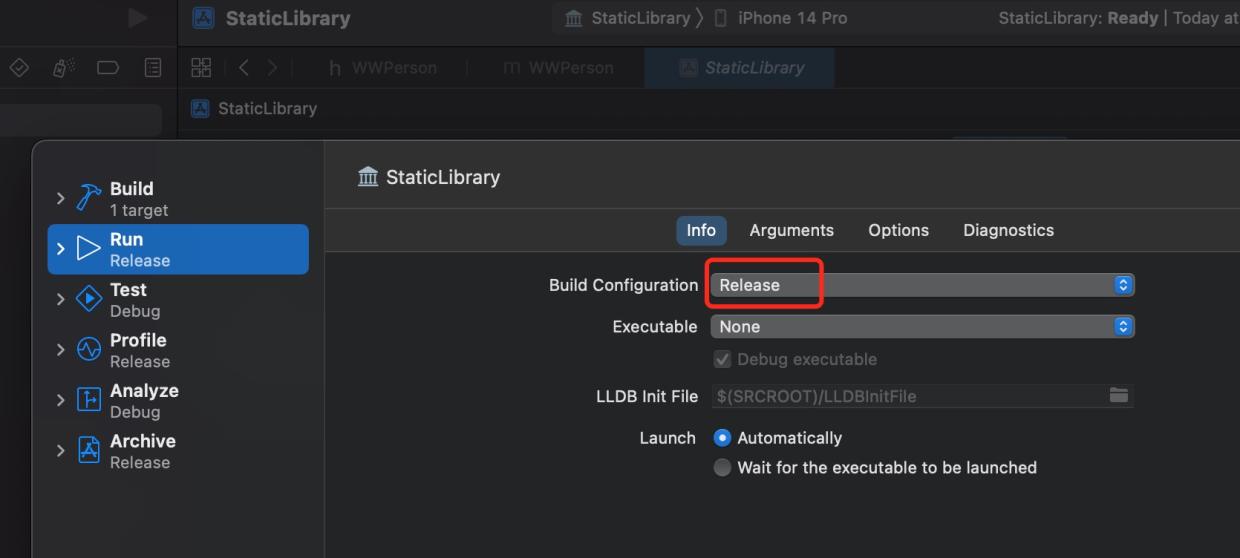1240x558 pixels.
Task: Click the Profile waveform icon
Action: pos(90,349)
